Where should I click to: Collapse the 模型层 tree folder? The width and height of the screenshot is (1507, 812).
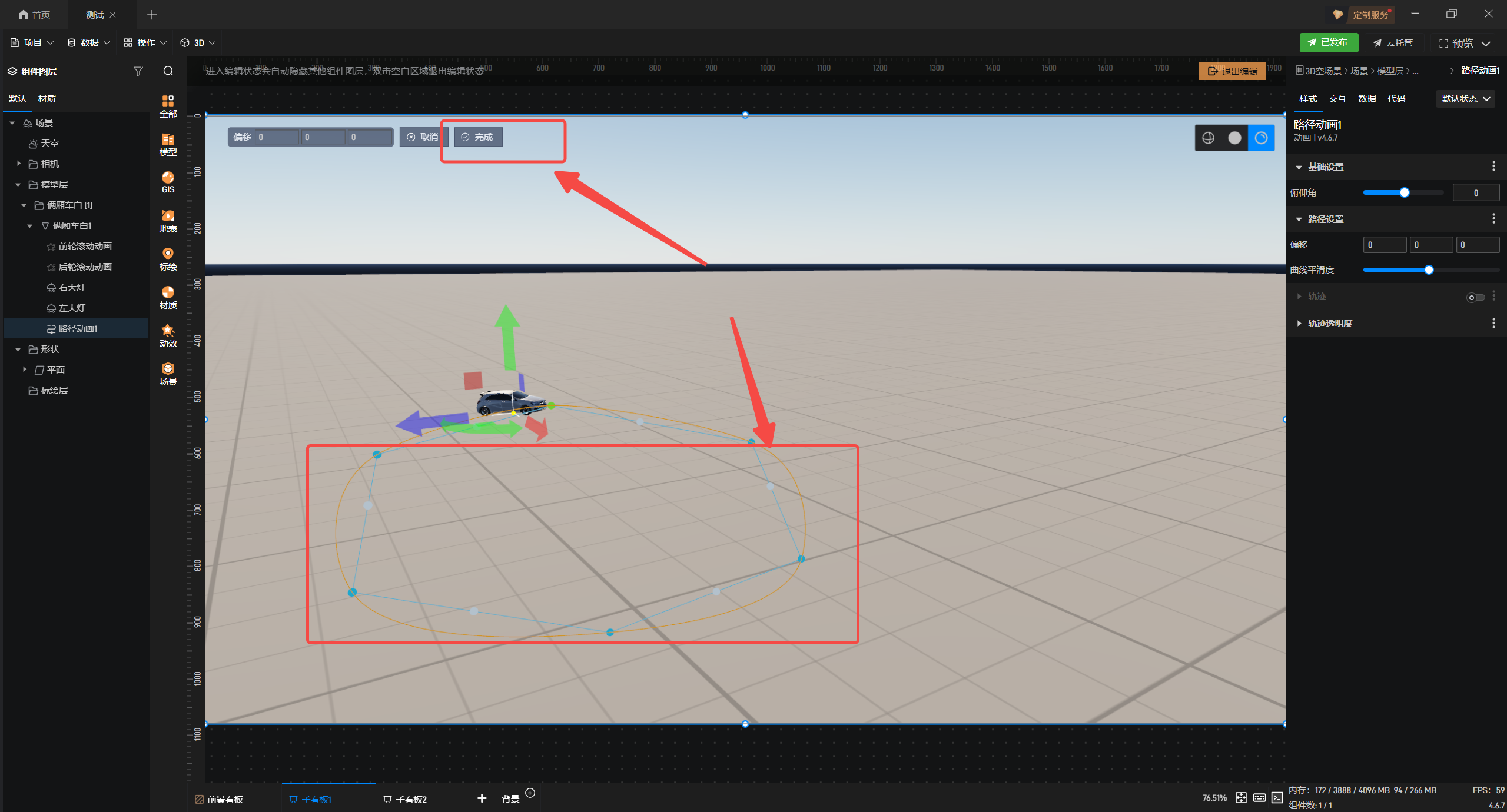point(18,185)
